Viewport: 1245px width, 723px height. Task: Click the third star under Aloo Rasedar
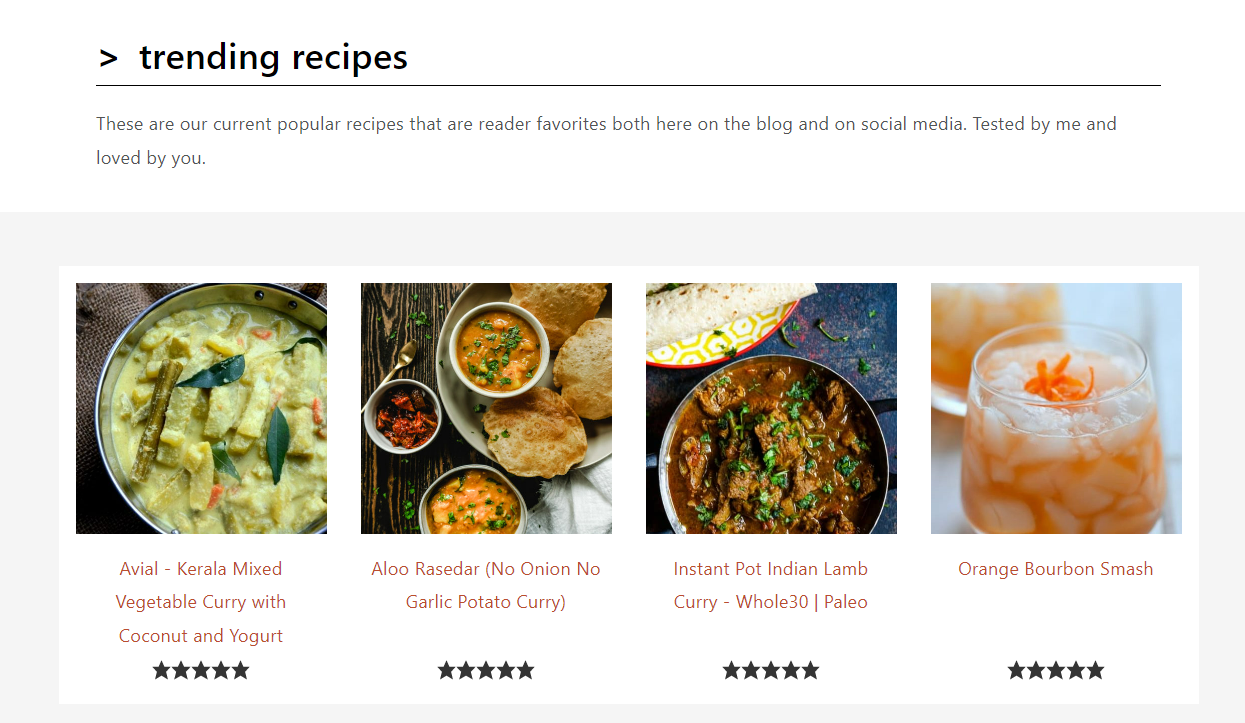486,670
